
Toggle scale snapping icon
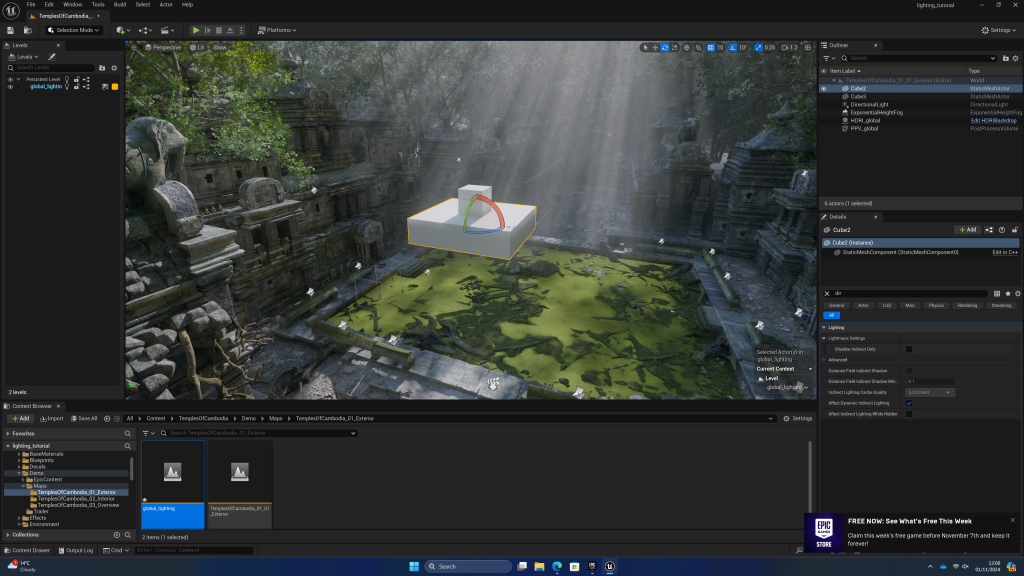coord(758,48)
